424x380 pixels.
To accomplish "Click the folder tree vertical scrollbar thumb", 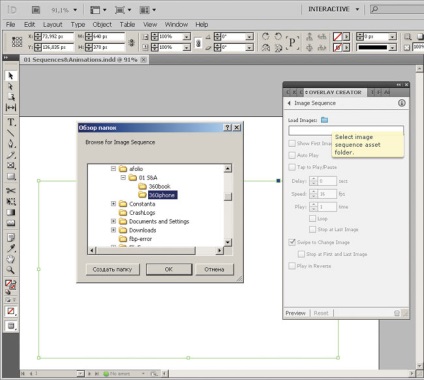I will (228, 197).
